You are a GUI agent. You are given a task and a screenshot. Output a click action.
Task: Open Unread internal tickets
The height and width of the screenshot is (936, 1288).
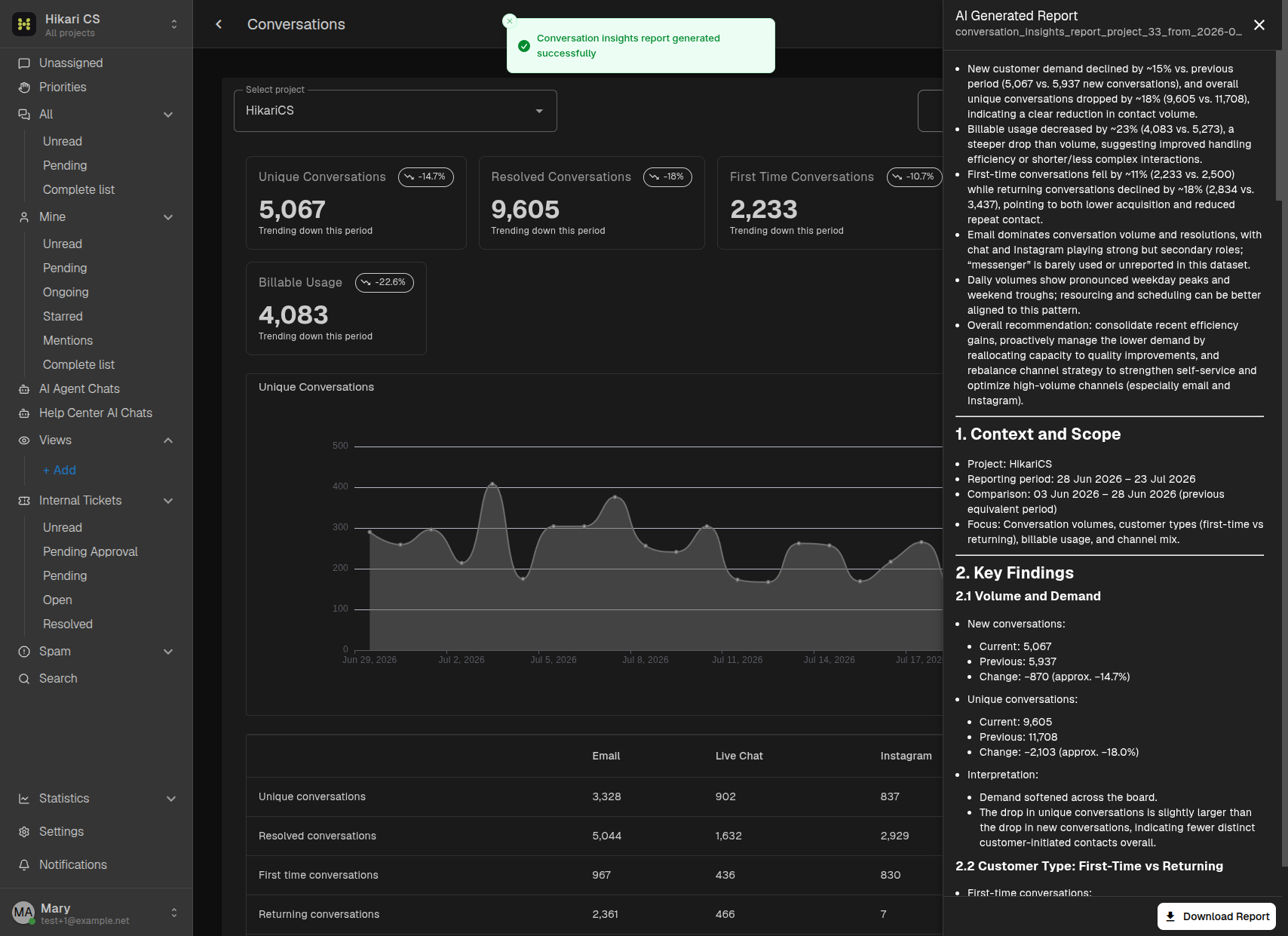coord(63,528)
